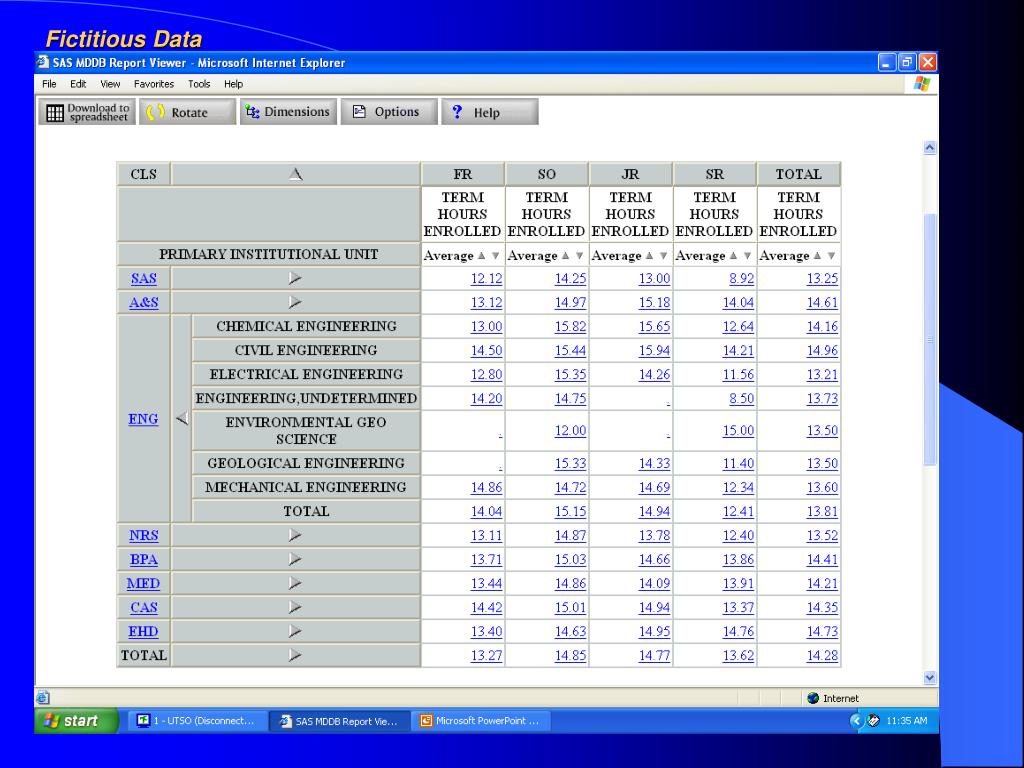This screenshot has width=1024, height=768.
Task: Sort TOTAL Average descending
Action: click(831, 256)
